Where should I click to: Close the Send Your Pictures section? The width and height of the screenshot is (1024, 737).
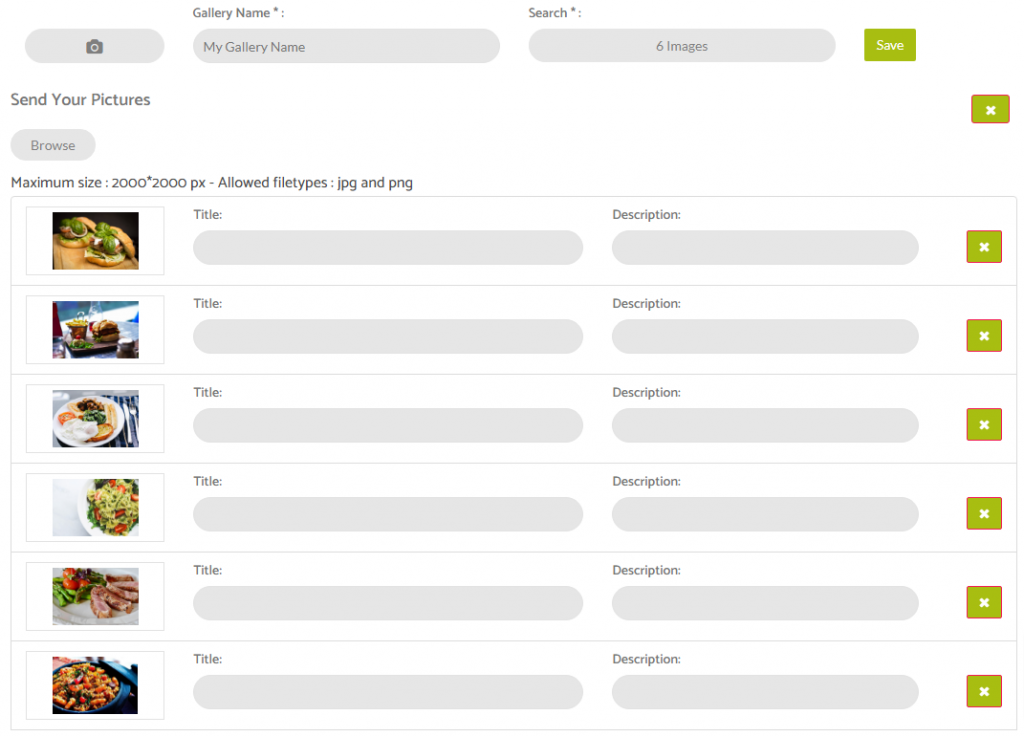coord(990,110)
